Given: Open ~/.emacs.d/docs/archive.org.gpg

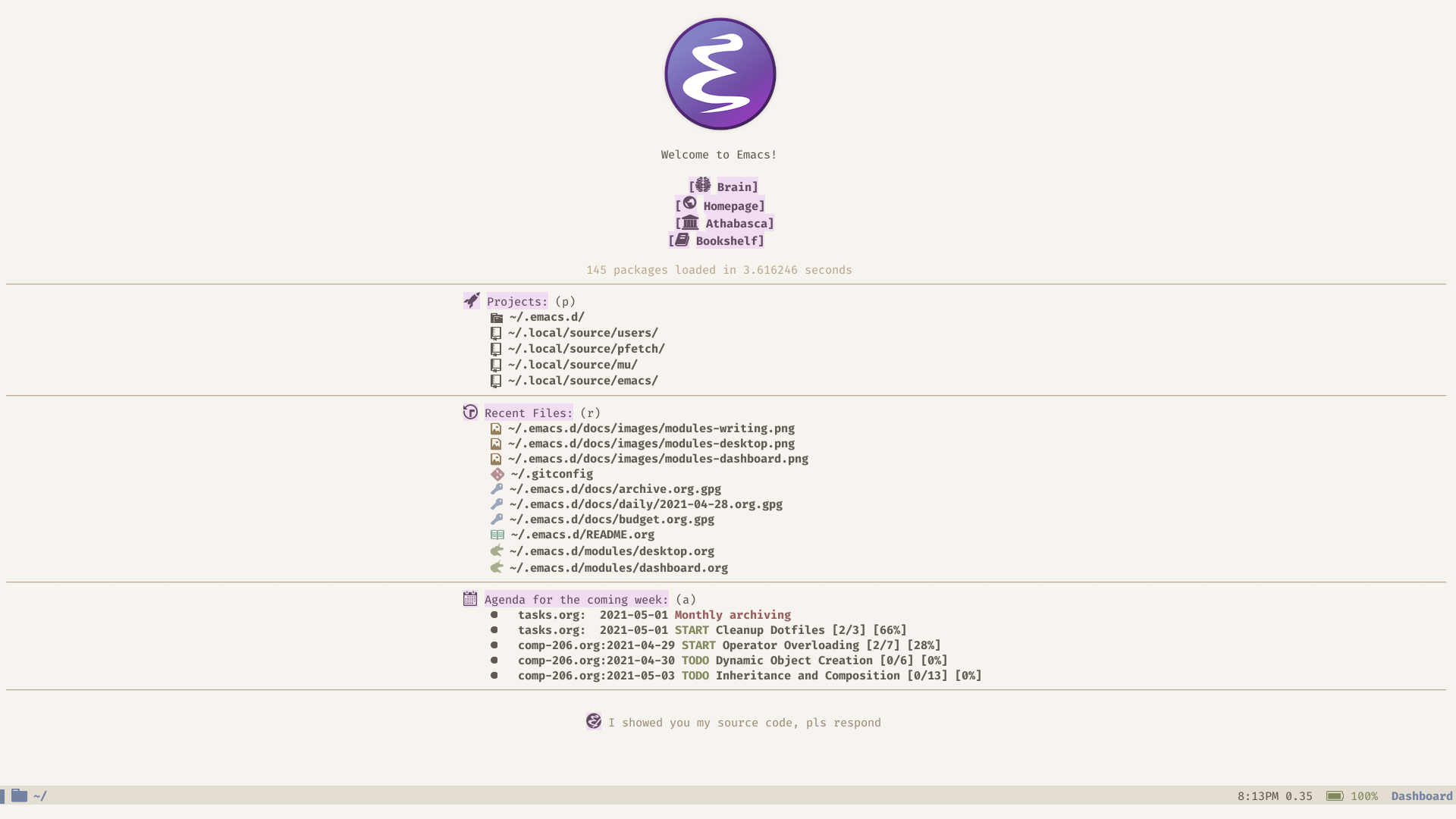Looking at the screenshot, I should 614,489.
